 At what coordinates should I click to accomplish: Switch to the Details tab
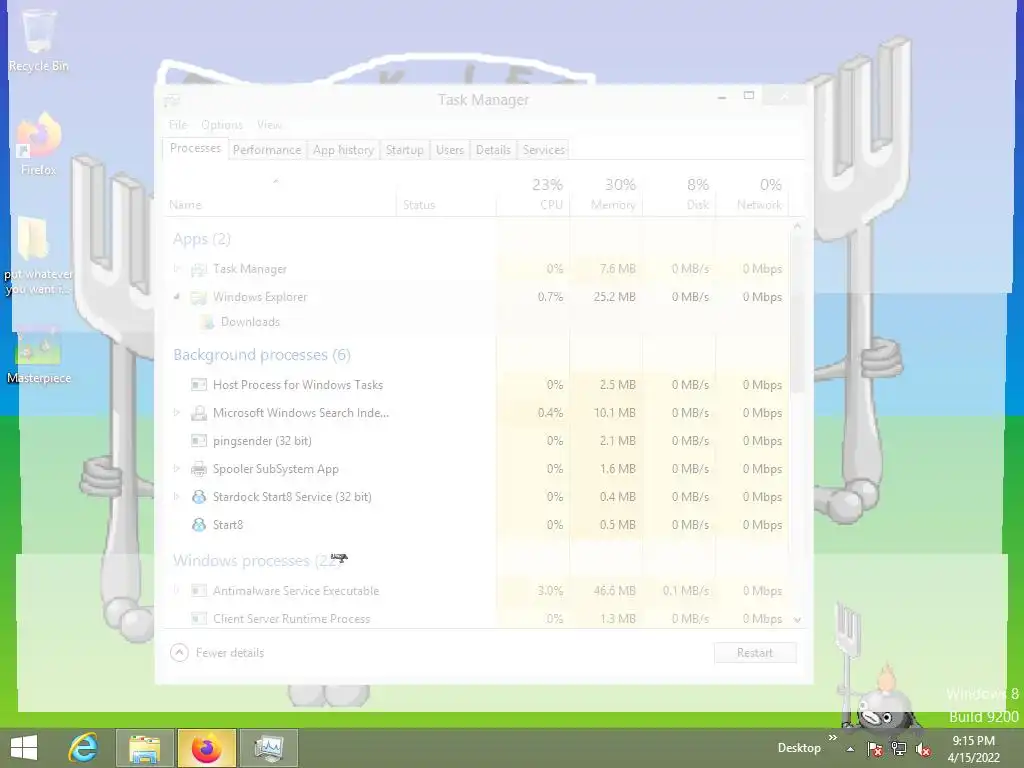point(493,150)
